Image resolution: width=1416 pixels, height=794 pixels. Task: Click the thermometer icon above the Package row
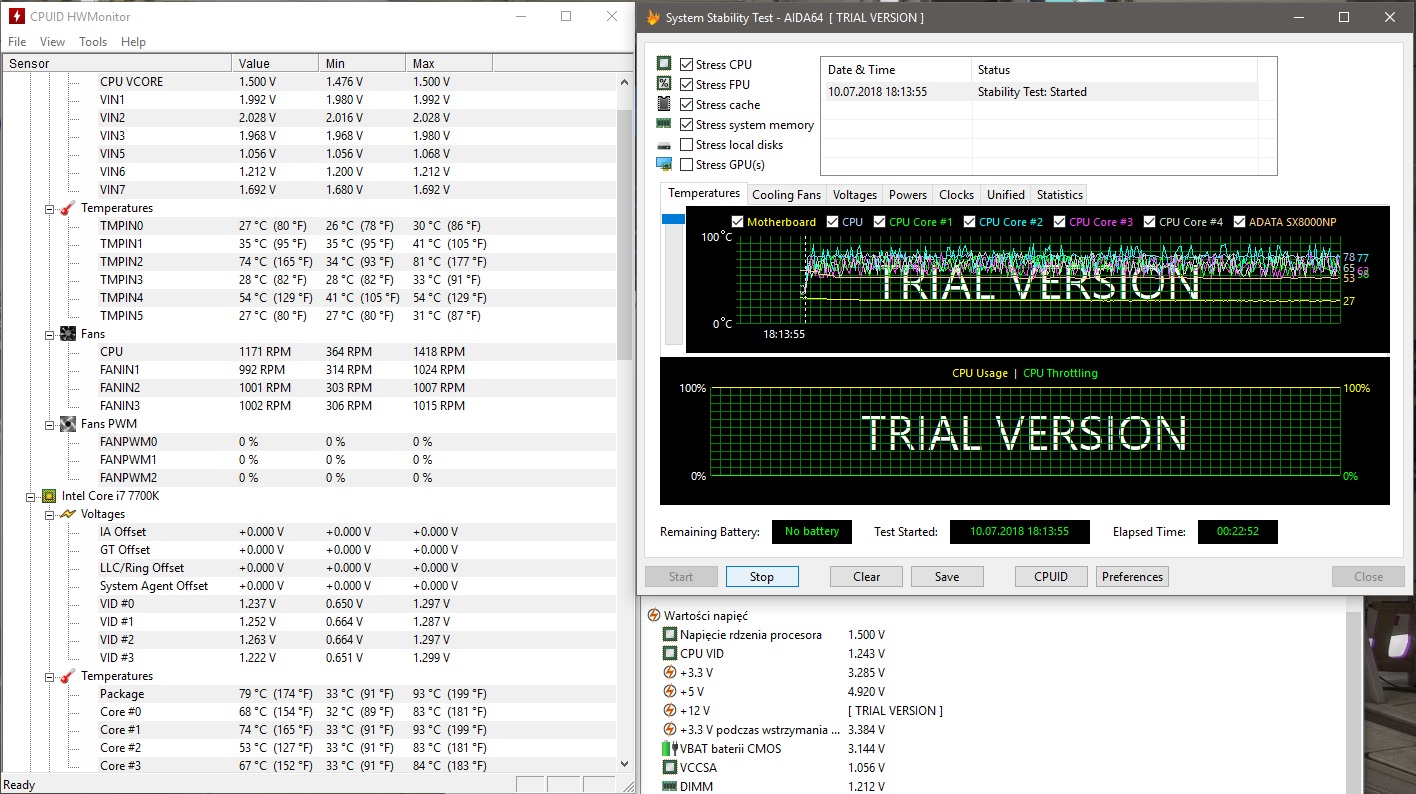(68, 676)
